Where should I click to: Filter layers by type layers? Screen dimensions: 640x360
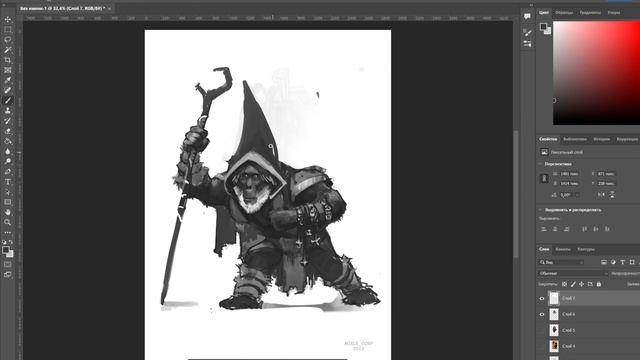pyautogui.click(x=622, y=262)
